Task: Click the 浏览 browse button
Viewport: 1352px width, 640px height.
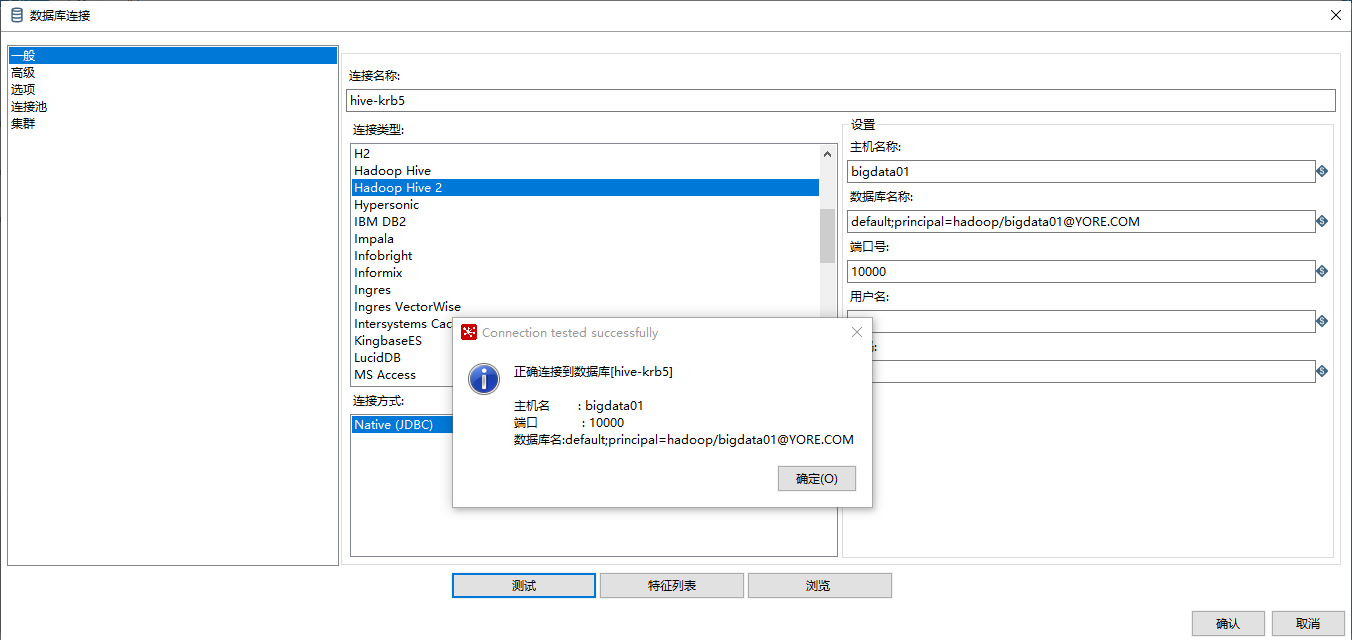Action: 819,585
